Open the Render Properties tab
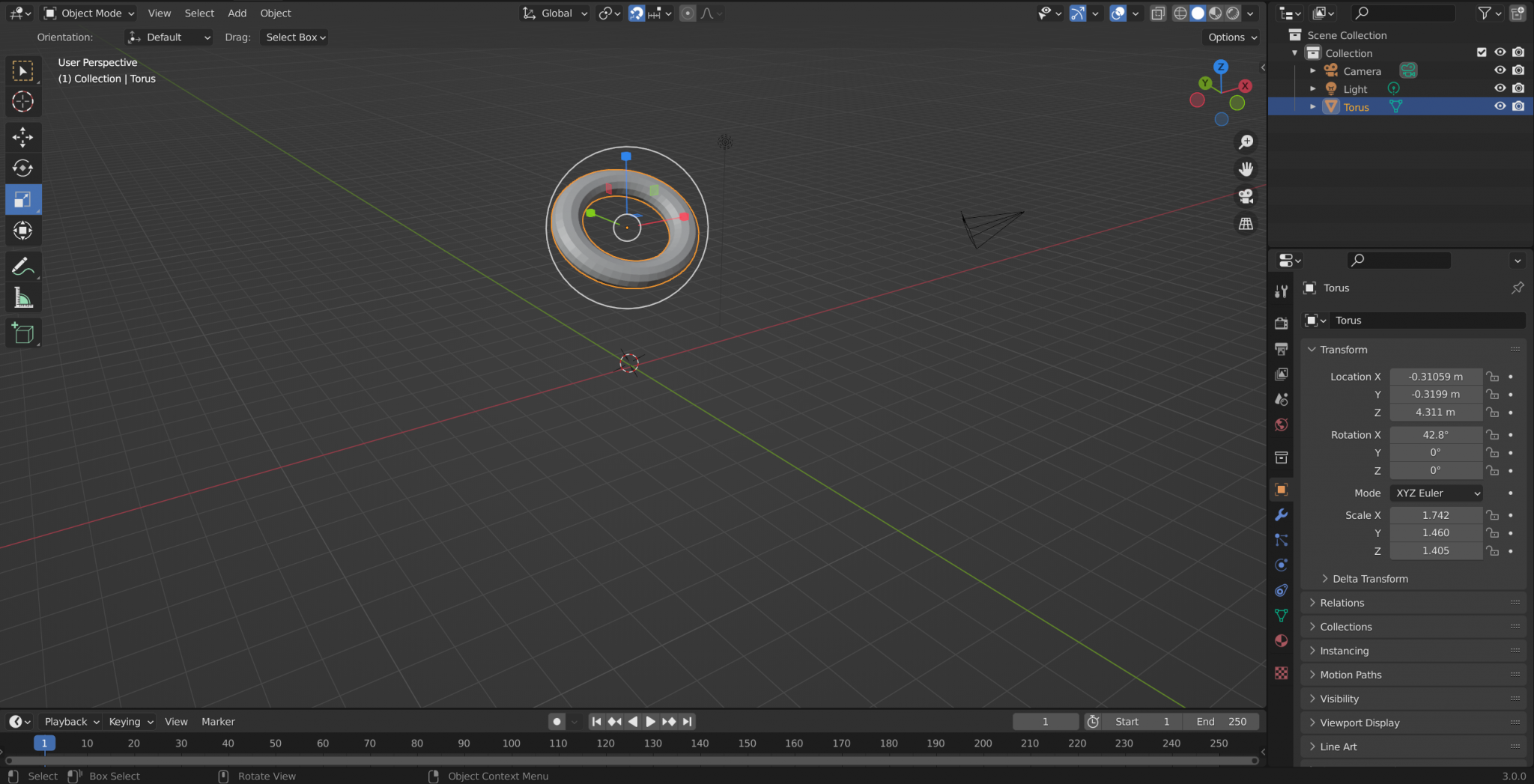1534x784 pixels. coord(1281,322)
